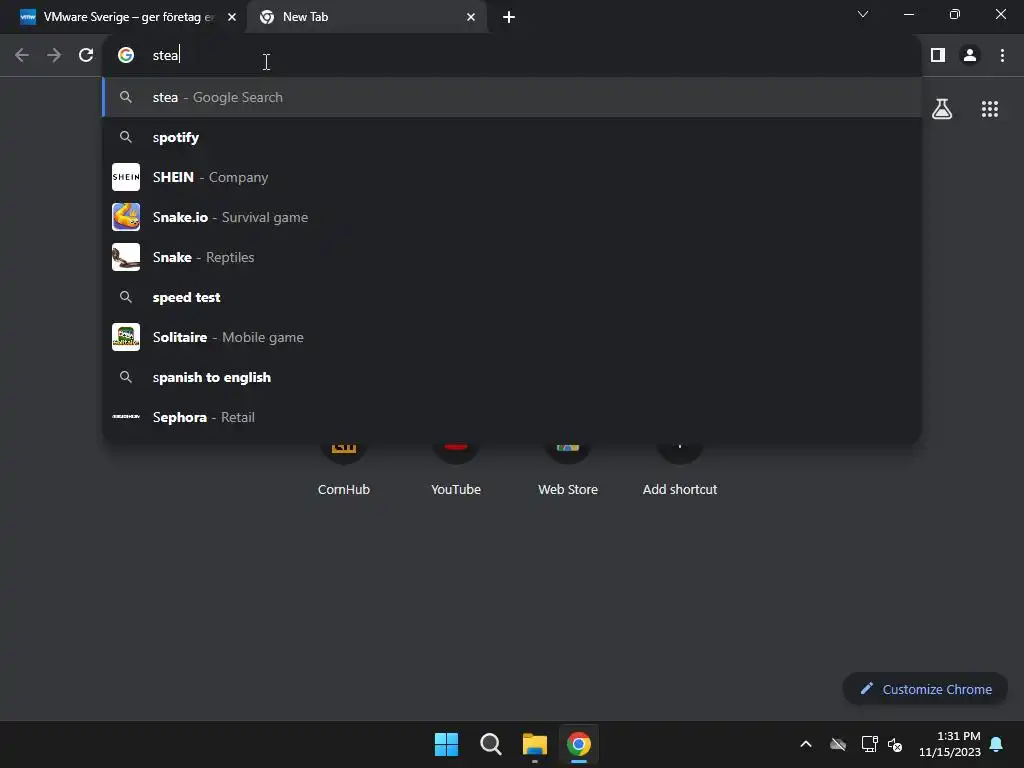Click the Snake reptile thumbnail
Viewport: 1024px width, 768px height.
(x=126, y=257)
